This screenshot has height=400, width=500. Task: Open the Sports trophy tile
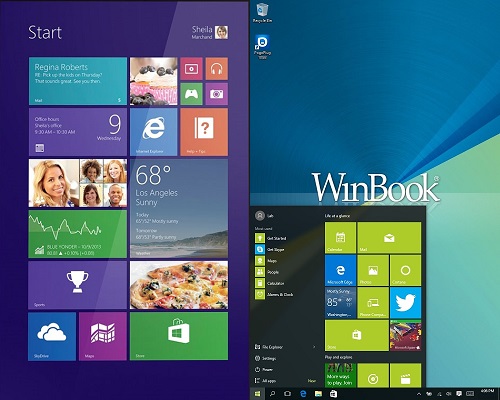[78, 285]
